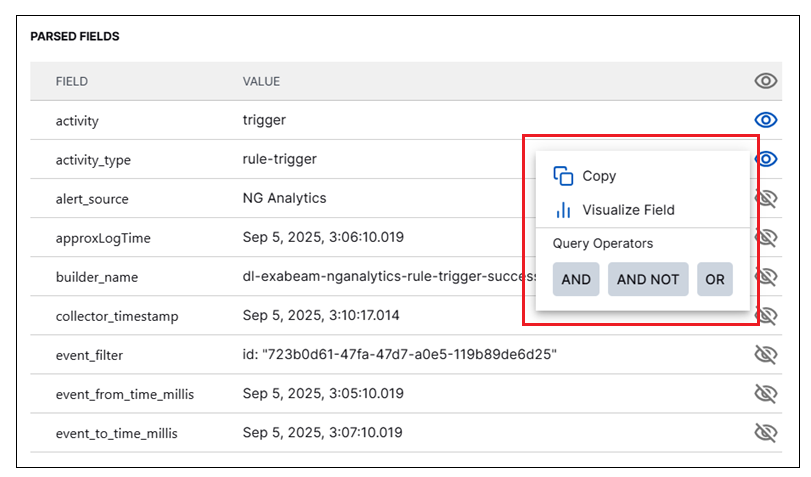Viewport: 811px width, 477px height.
Task: Hide the activity field using eye icon
Action: (x=765, y=120)
